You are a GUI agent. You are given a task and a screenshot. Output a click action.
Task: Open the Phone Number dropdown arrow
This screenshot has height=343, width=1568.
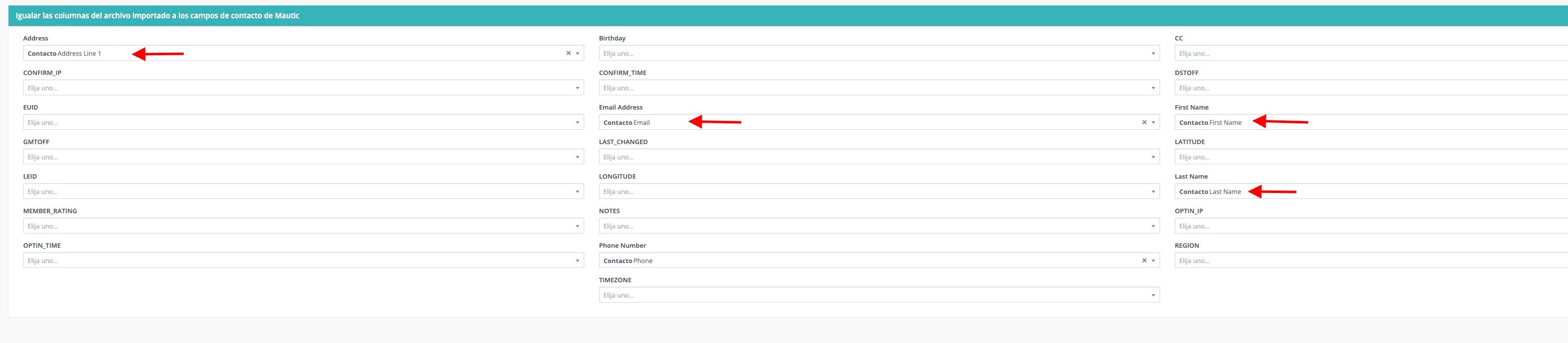point(1154,261)
